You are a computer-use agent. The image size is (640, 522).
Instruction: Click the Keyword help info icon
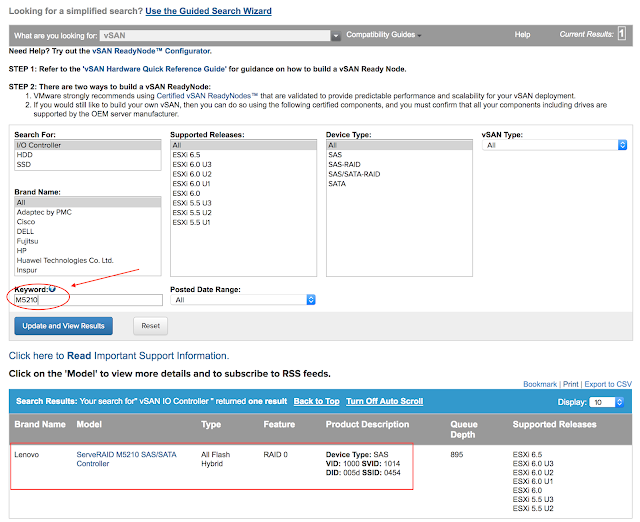[52, 289]
